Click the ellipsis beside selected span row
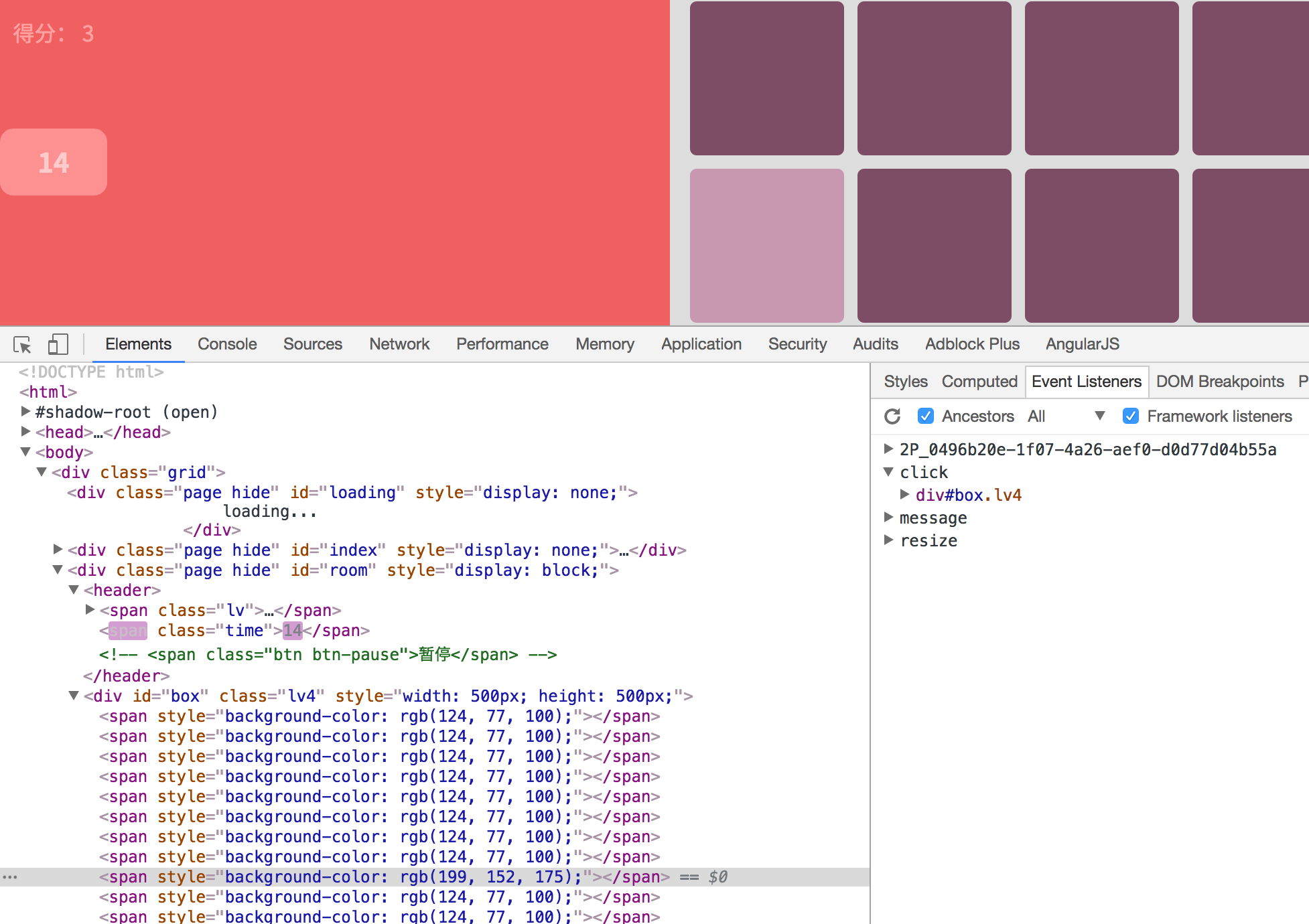Image resolution: width=1309 pixels, height=924 pixels. tap(10, 876)
